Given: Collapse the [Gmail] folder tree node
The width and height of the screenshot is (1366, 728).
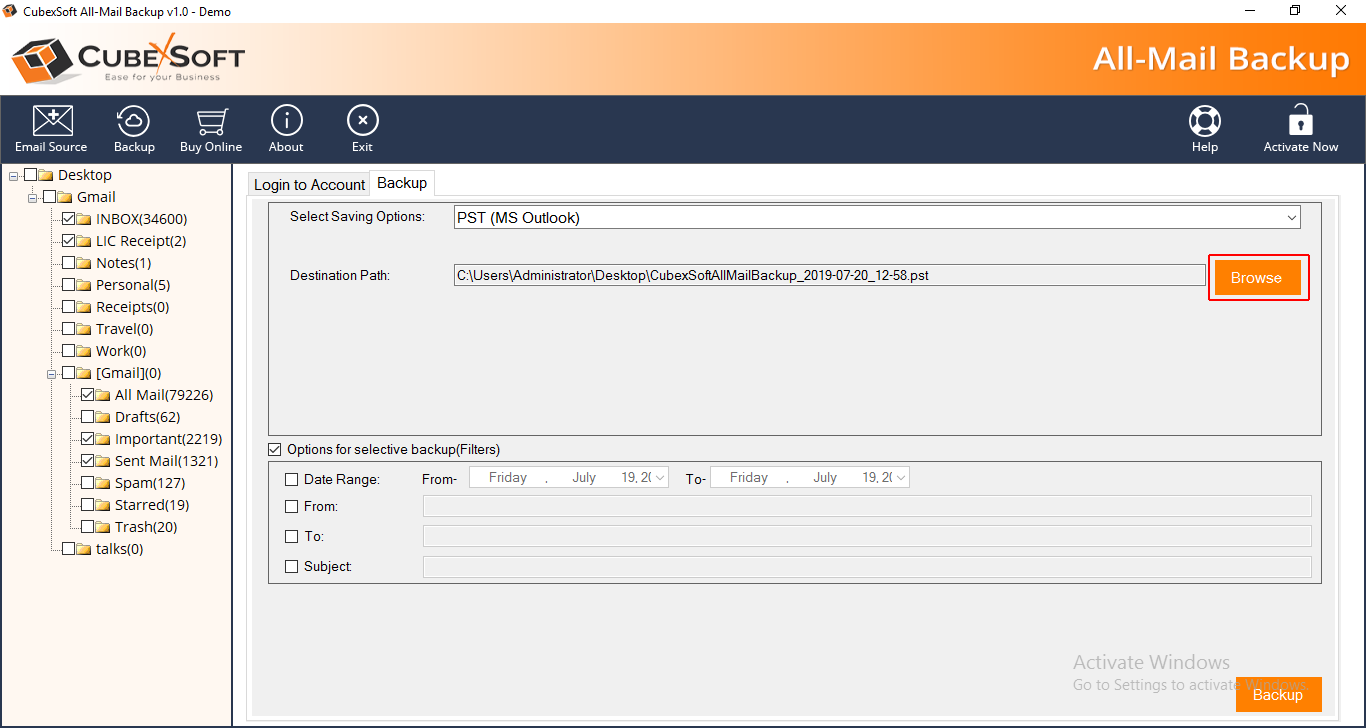Looking at the screenshot, I should pos(52,374).
